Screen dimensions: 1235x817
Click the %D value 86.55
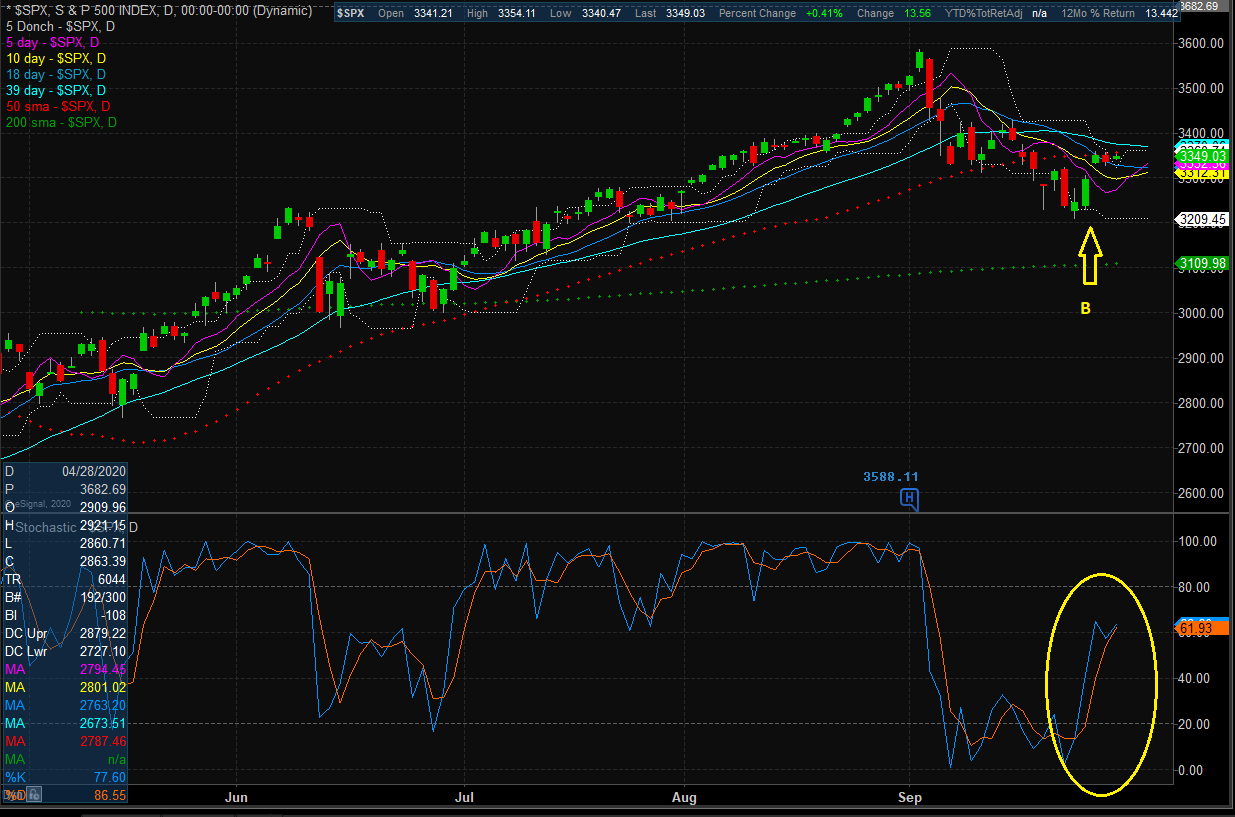pos(108,795)
